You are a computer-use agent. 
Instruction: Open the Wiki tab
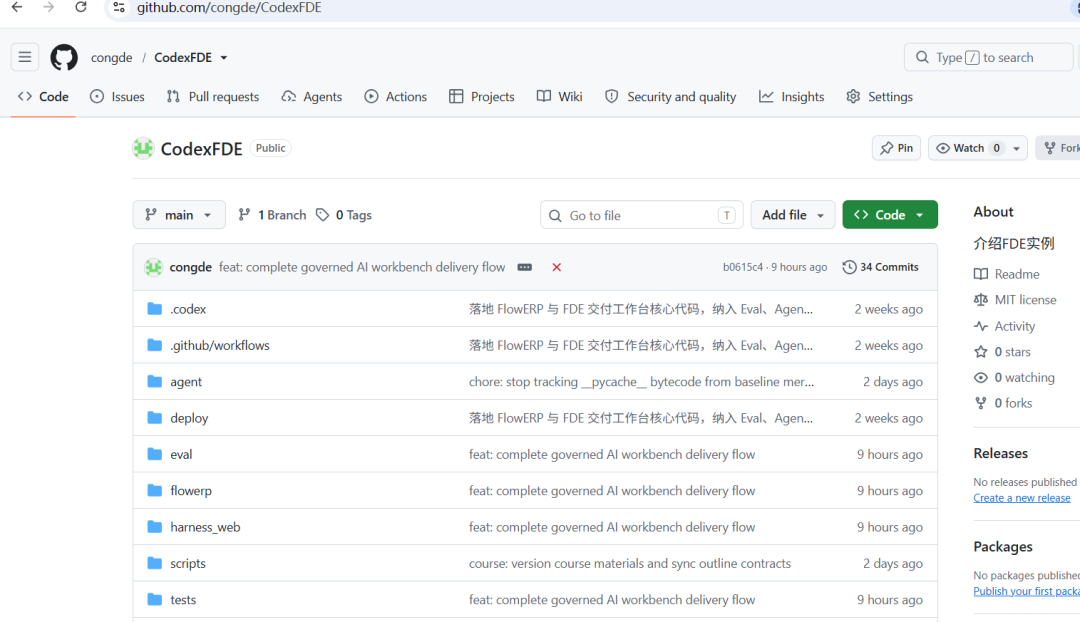coord(559,96)
